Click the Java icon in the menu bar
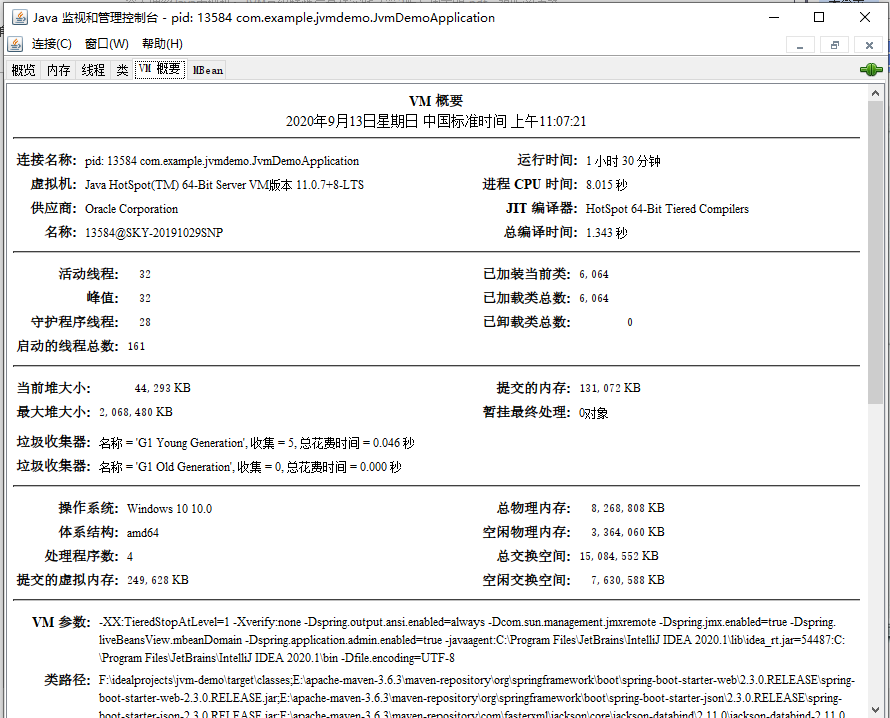 (x=15, y=44)
